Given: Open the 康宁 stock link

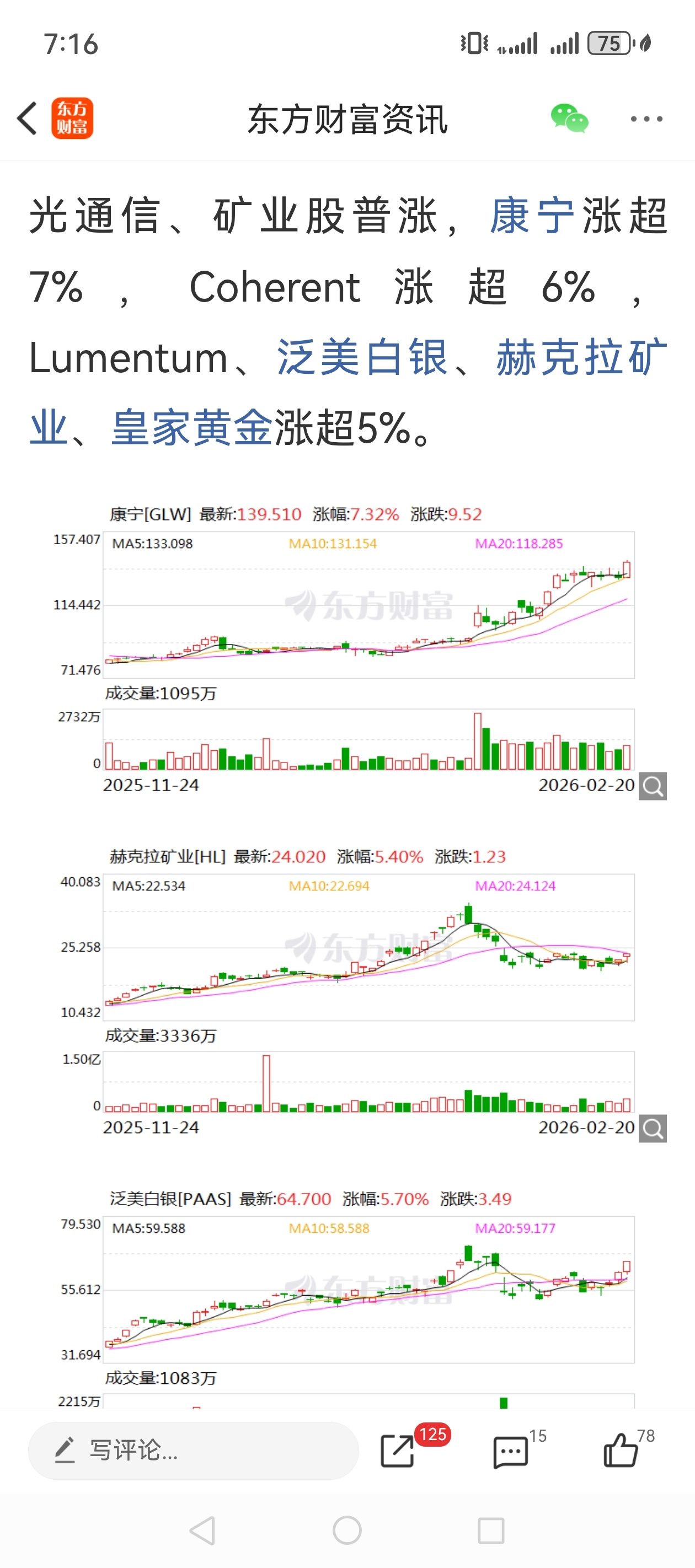Looking at the screenshot, I should 532,216.
